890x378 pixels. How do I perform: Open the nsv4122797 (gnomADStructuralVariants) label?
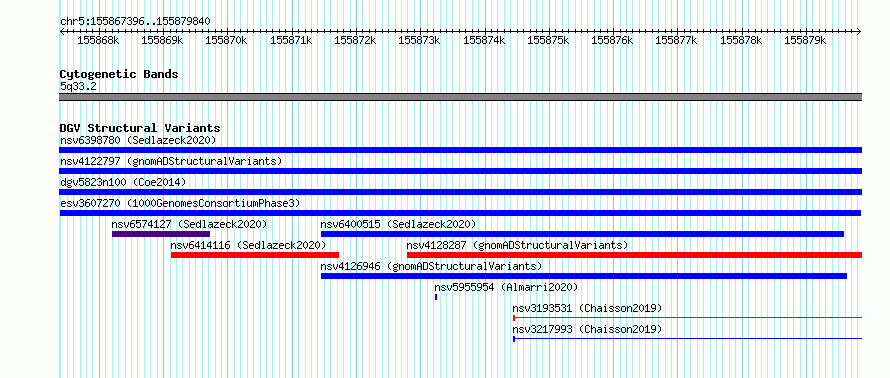tap(171, 161)
